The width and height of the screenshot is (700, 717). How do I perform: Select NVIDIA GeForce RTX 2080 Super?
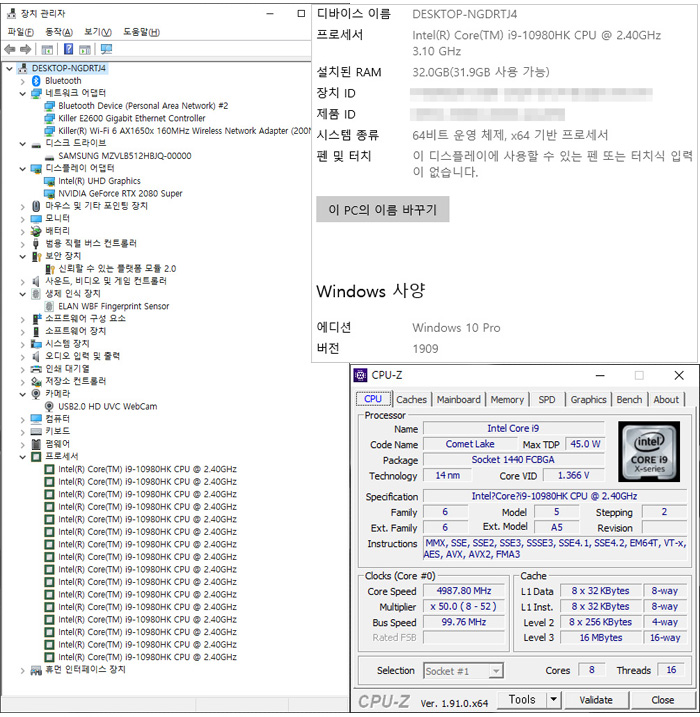point(120,193)
